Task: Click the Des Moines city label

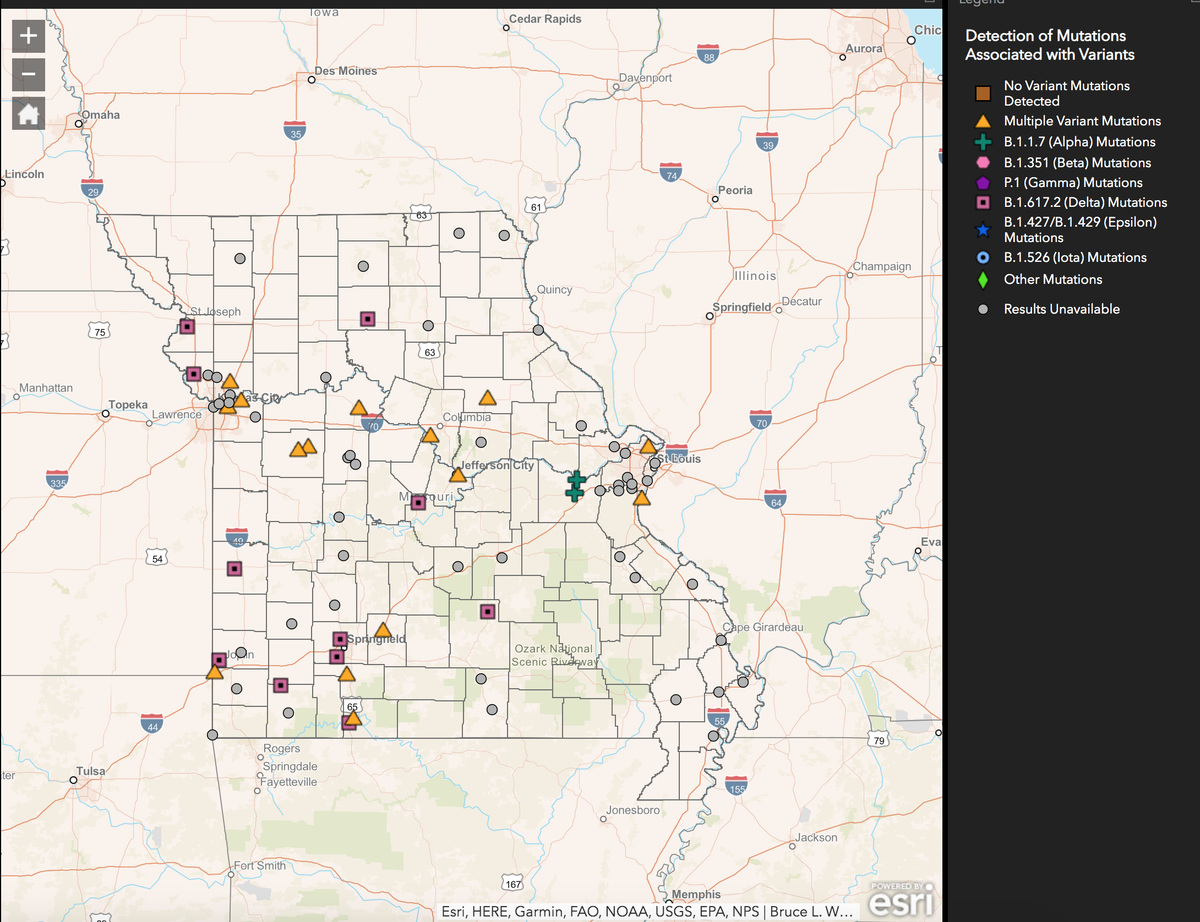Action: [345, 71]
